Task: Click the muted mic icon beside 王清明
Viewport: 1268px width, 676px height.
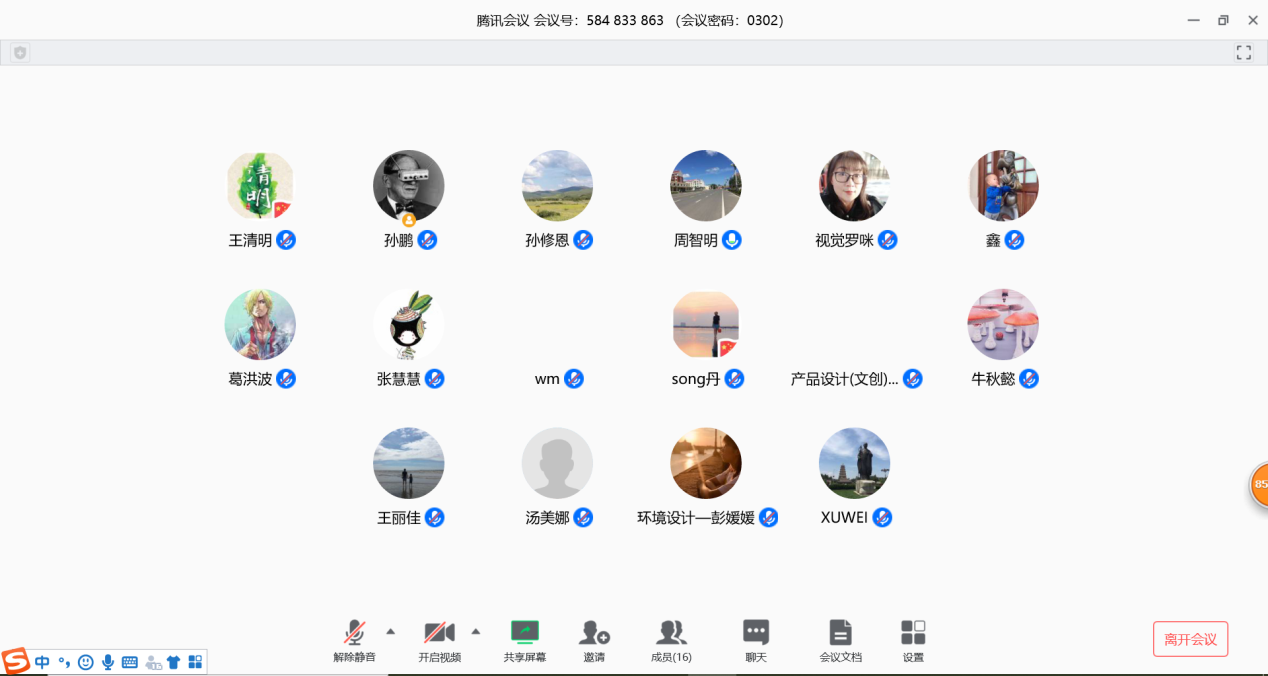Action: [x=286, y=240]
